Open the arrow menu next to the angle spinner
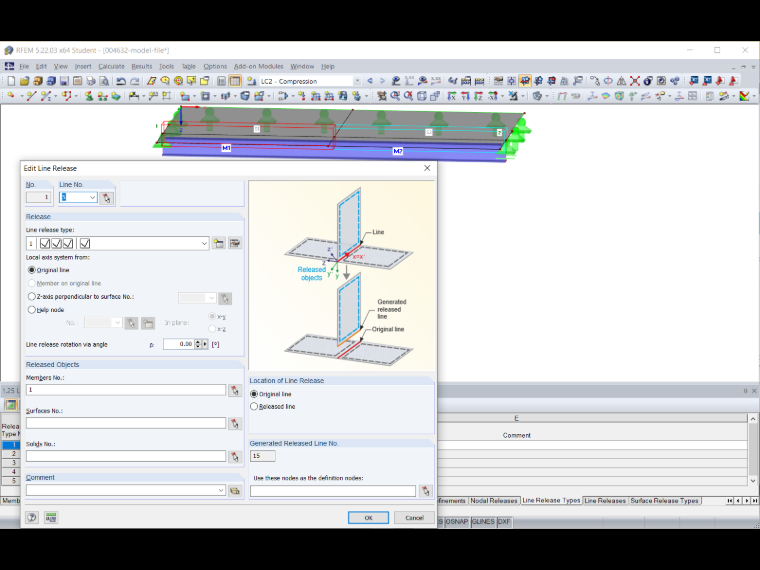Viewport: 760px width, 570px height. pos(205,344)
